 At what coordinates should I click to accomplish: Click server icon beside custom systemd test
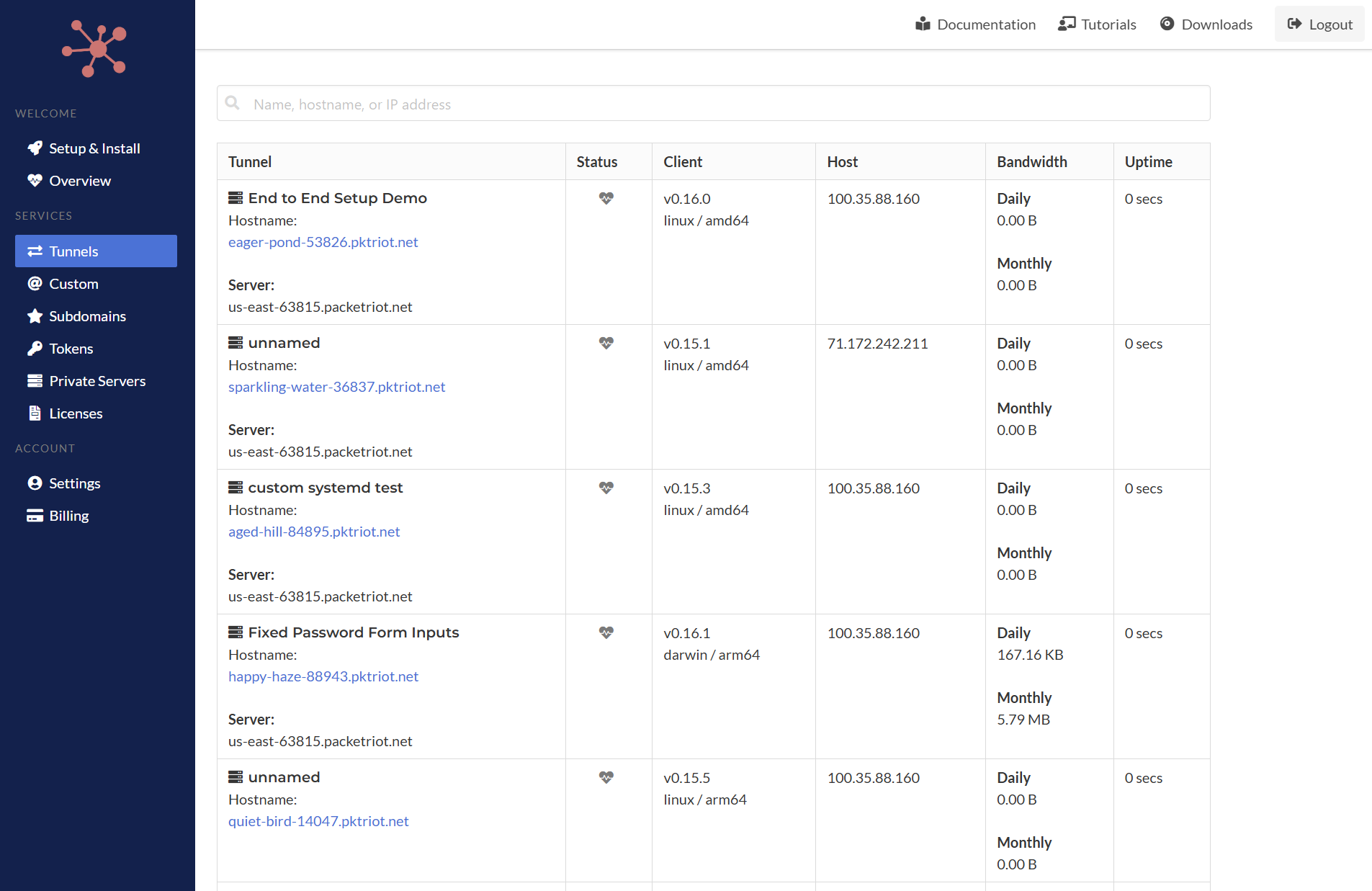[x=236, y=488]
